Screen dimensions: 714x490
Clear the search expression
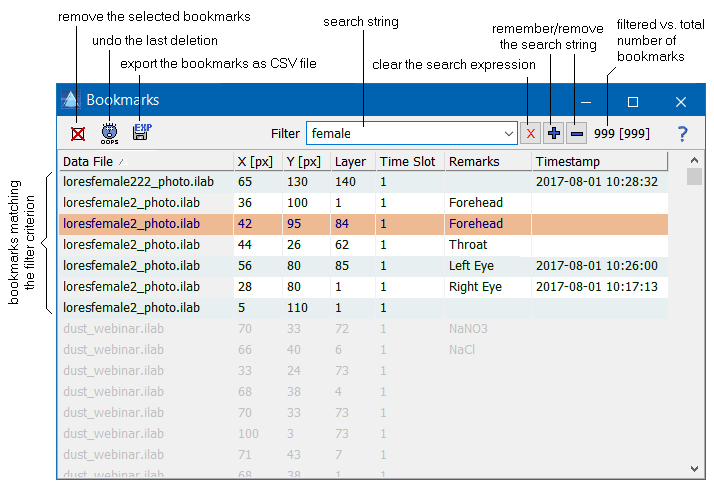pyautogui.click(x=530, y=133)
